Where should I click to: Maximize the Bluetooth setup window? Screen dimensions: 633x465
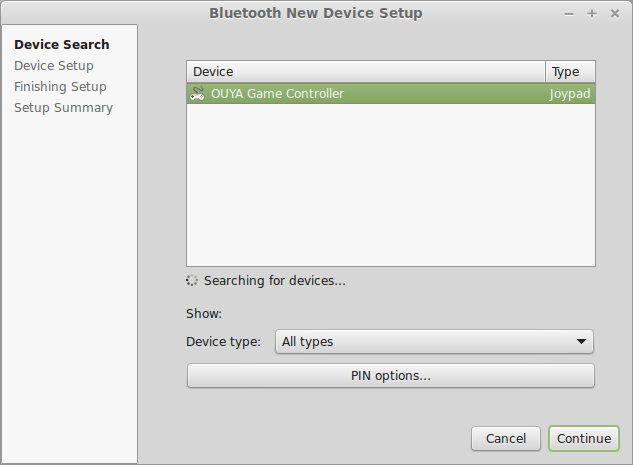(x=592, y=13)
